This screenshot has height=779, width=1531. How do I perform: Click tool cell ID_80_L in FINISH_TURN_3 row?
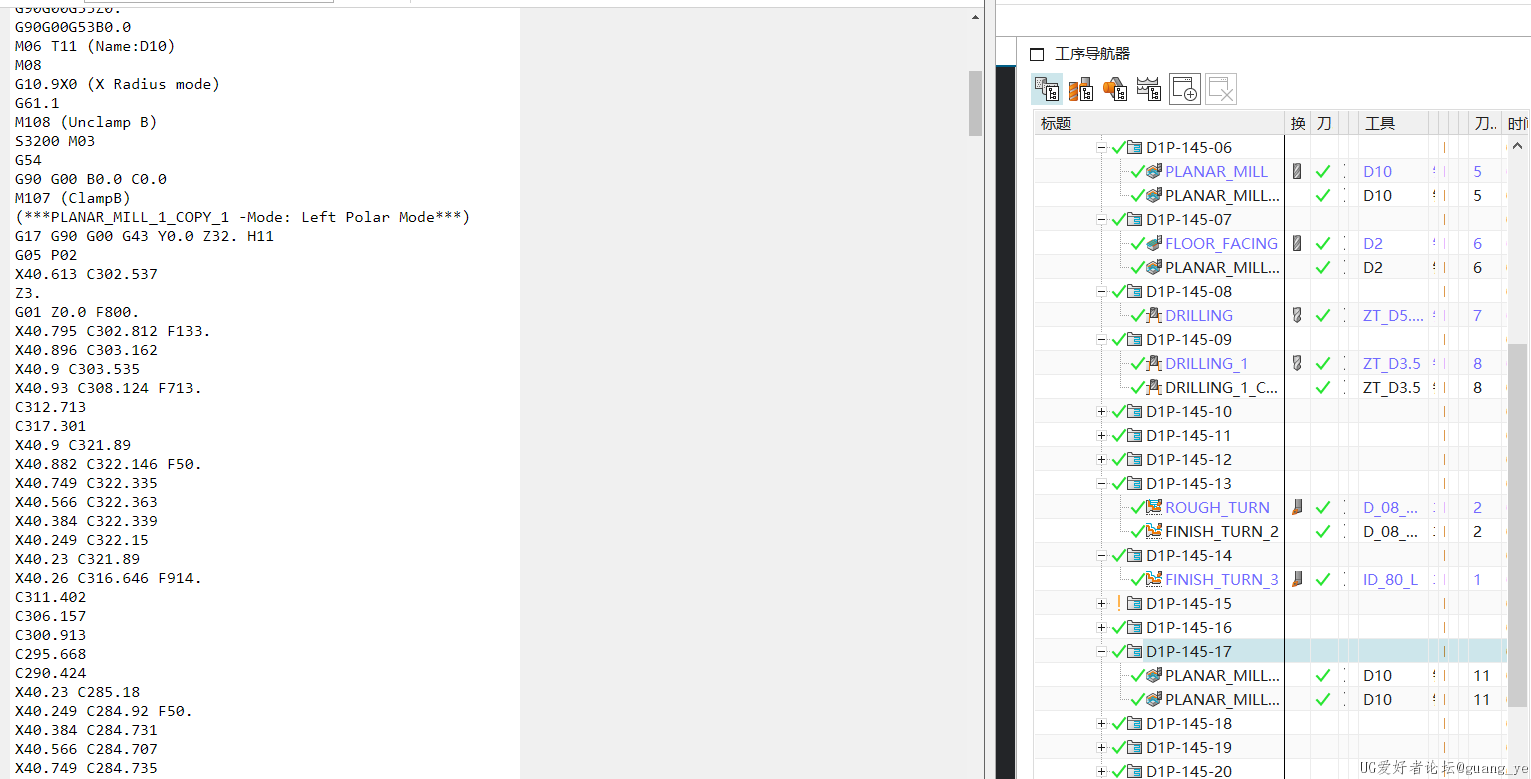pos(1390,579)
